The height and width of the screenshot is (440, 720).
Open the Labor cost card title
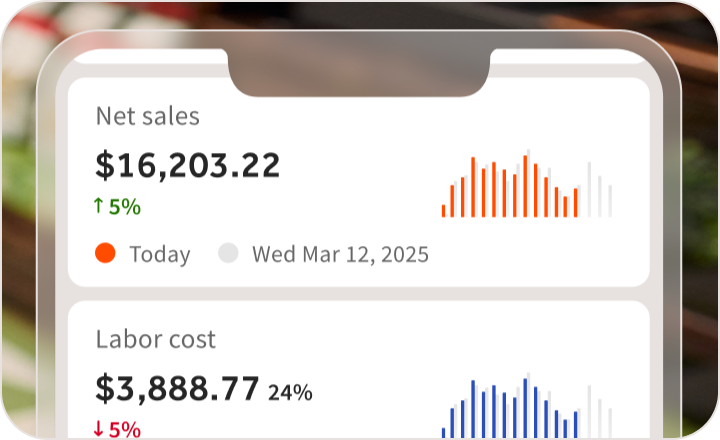coord(156,339)
